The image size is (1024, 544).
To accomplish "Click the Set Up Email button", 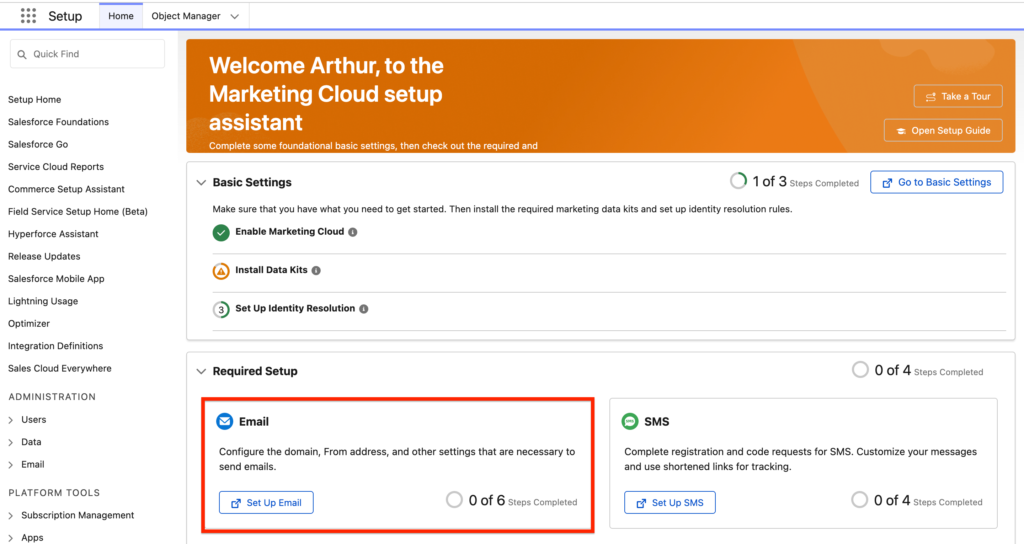I will click(x=266, y=502).
